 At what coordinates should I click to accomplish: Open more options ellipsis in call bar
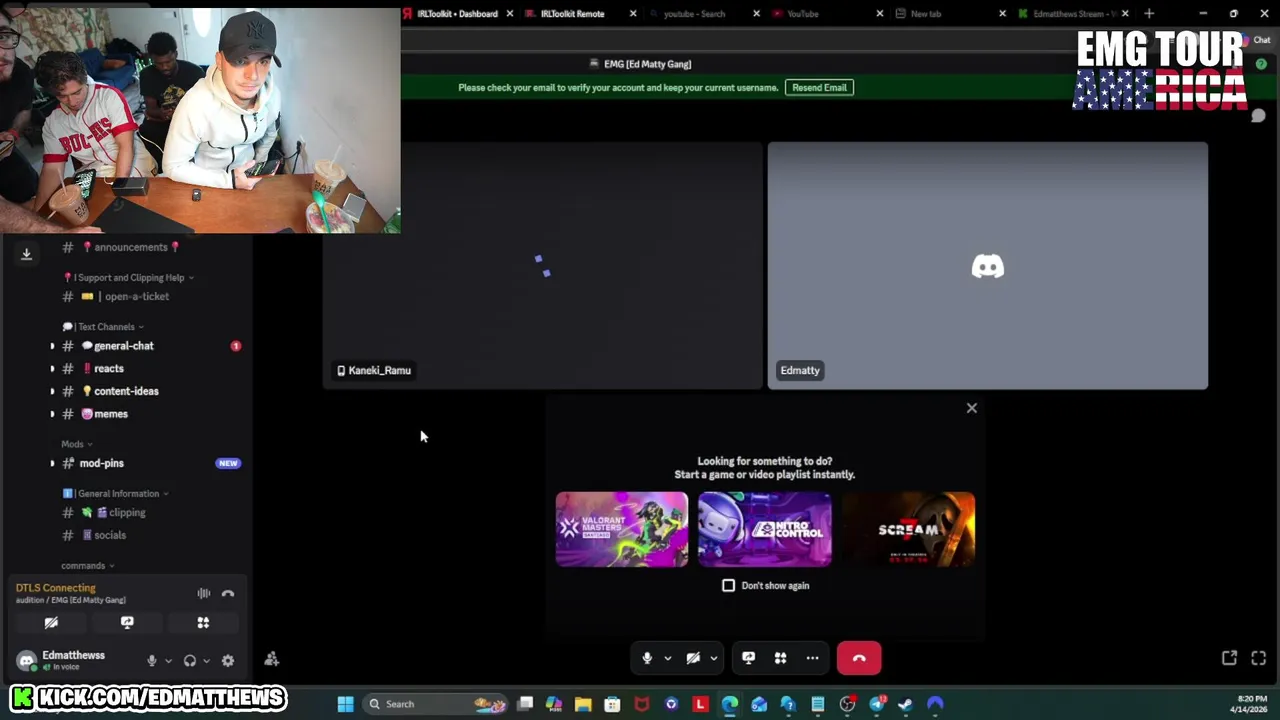pos(812,658)
